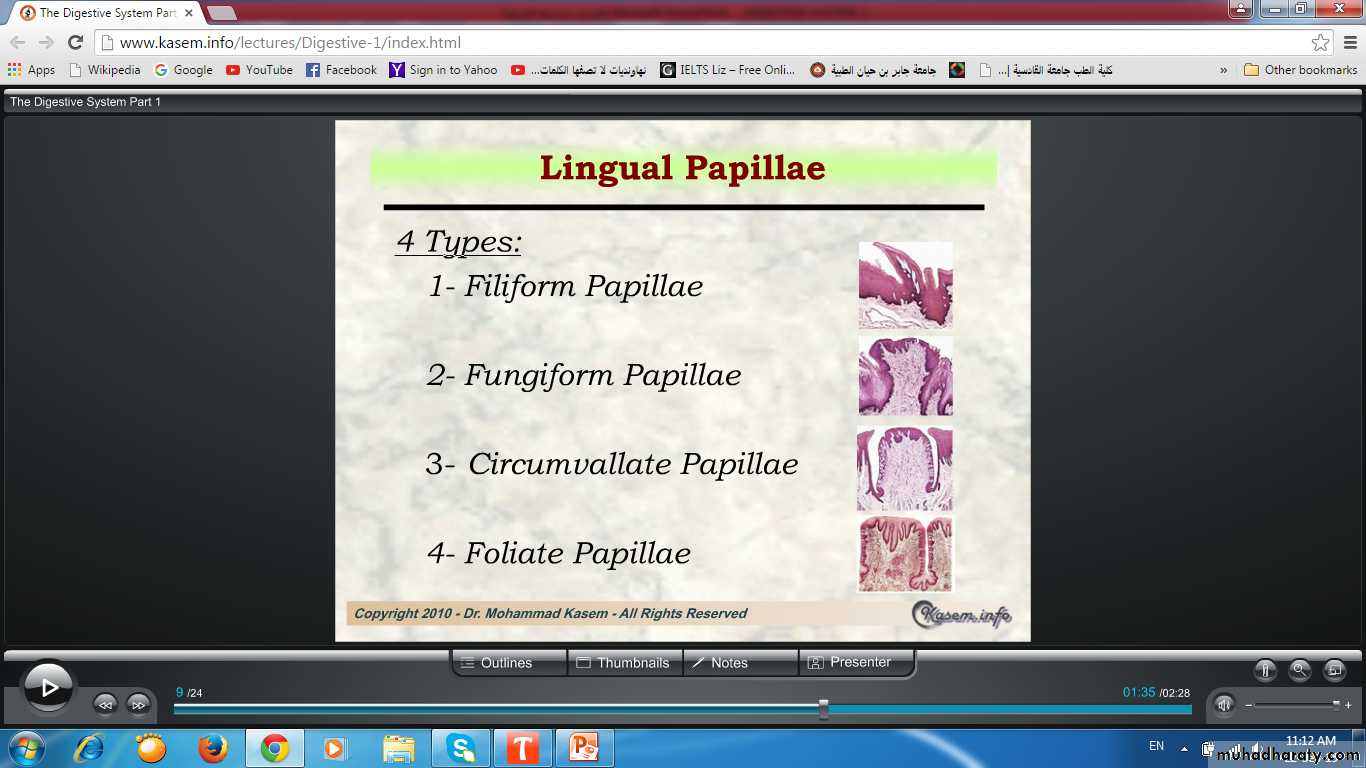Go to the previous slide
Screen dimensions: 1366x768
click(105, 704)
